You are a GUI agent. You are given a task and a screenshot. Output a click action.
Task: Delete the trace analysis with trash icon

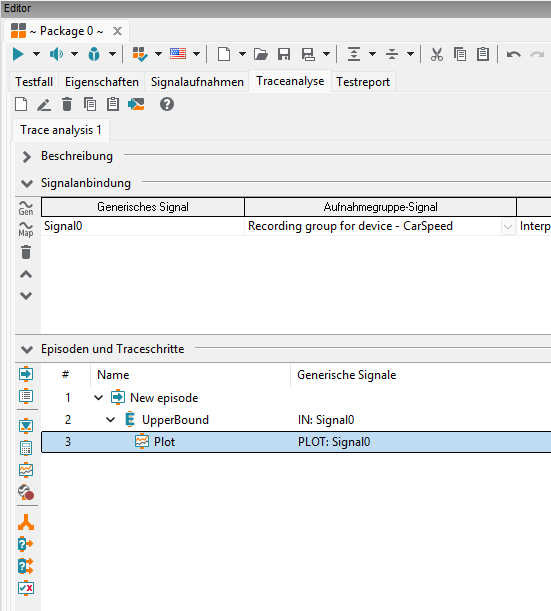click(x=67, y=104)
